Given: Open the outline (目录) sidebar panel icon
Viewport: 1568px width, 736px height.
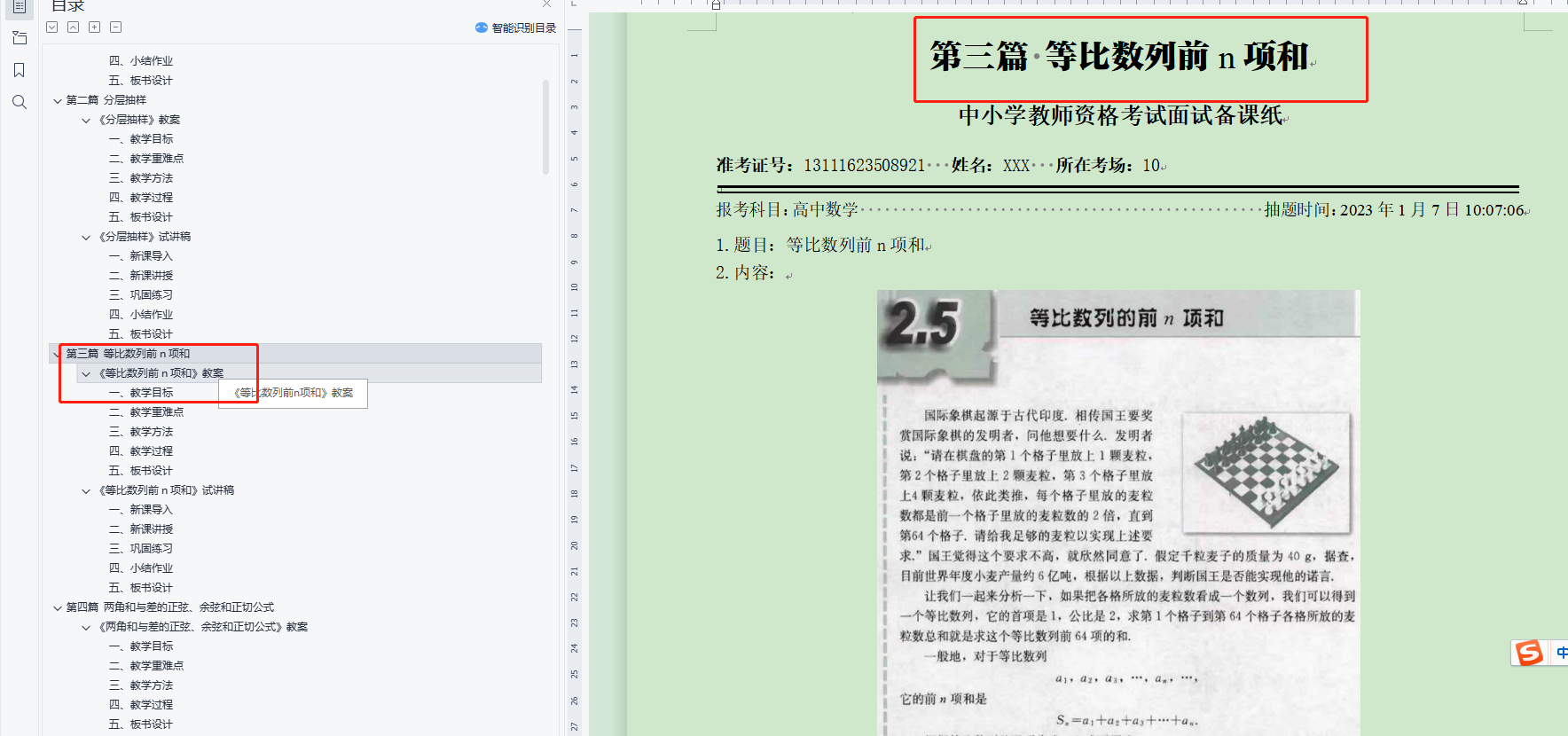Looking at the screenshot, I should pos(20,7).
